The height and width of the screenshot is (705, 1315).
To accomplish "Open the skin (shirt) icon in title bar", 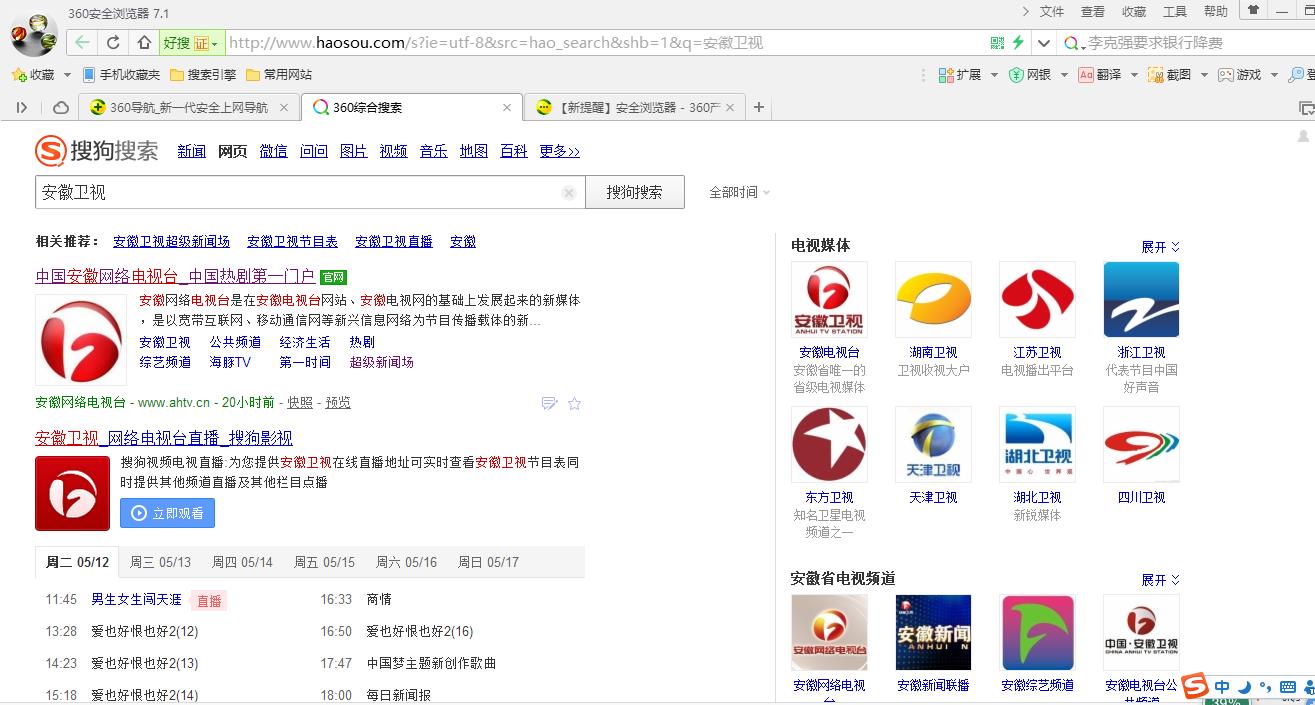I will (x=1253, y=10).
